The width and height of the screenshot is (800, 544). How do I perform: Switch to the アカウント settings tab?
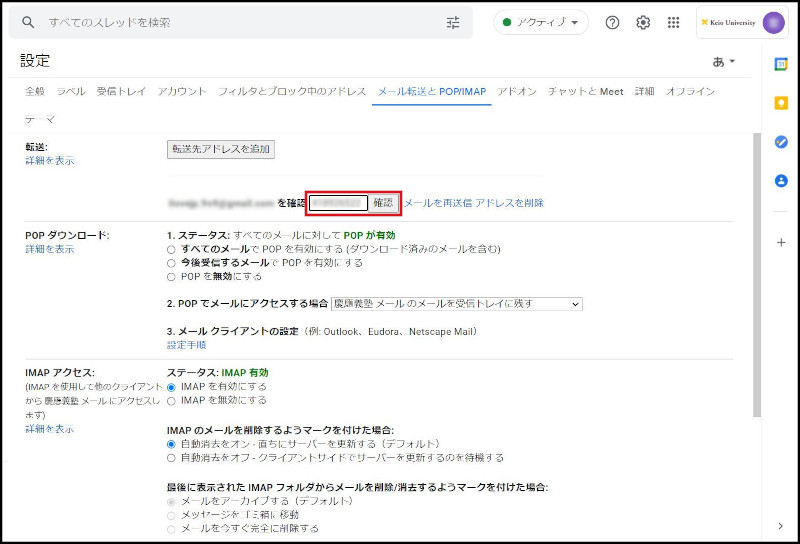click(182, 91)
